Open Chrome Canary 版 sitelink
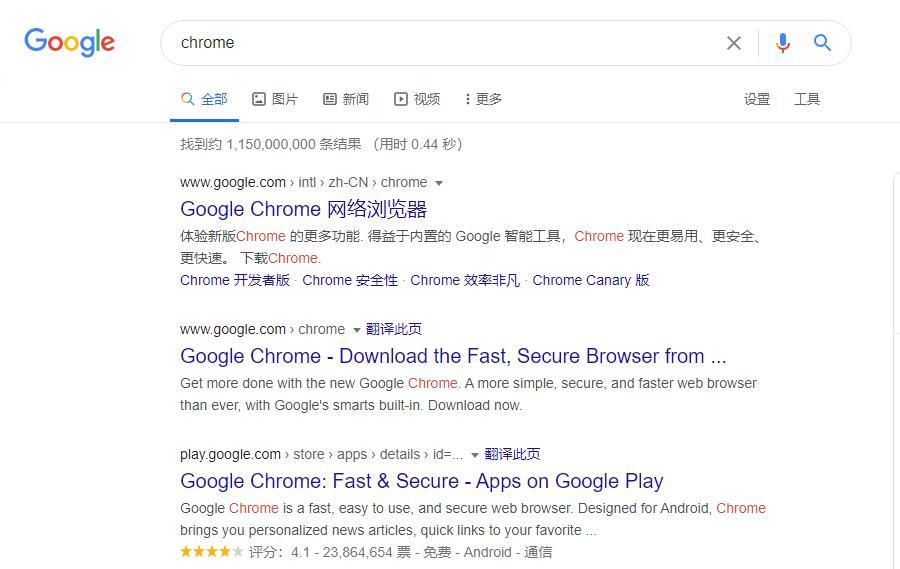The width and height of the screenshot is (900, 569). [x=591, y=280]
